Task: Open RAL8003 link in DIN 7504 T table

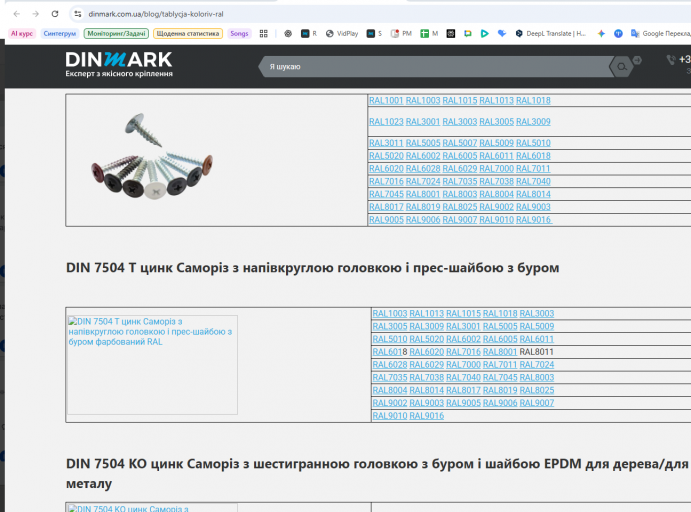Action: tap(537, 378)
